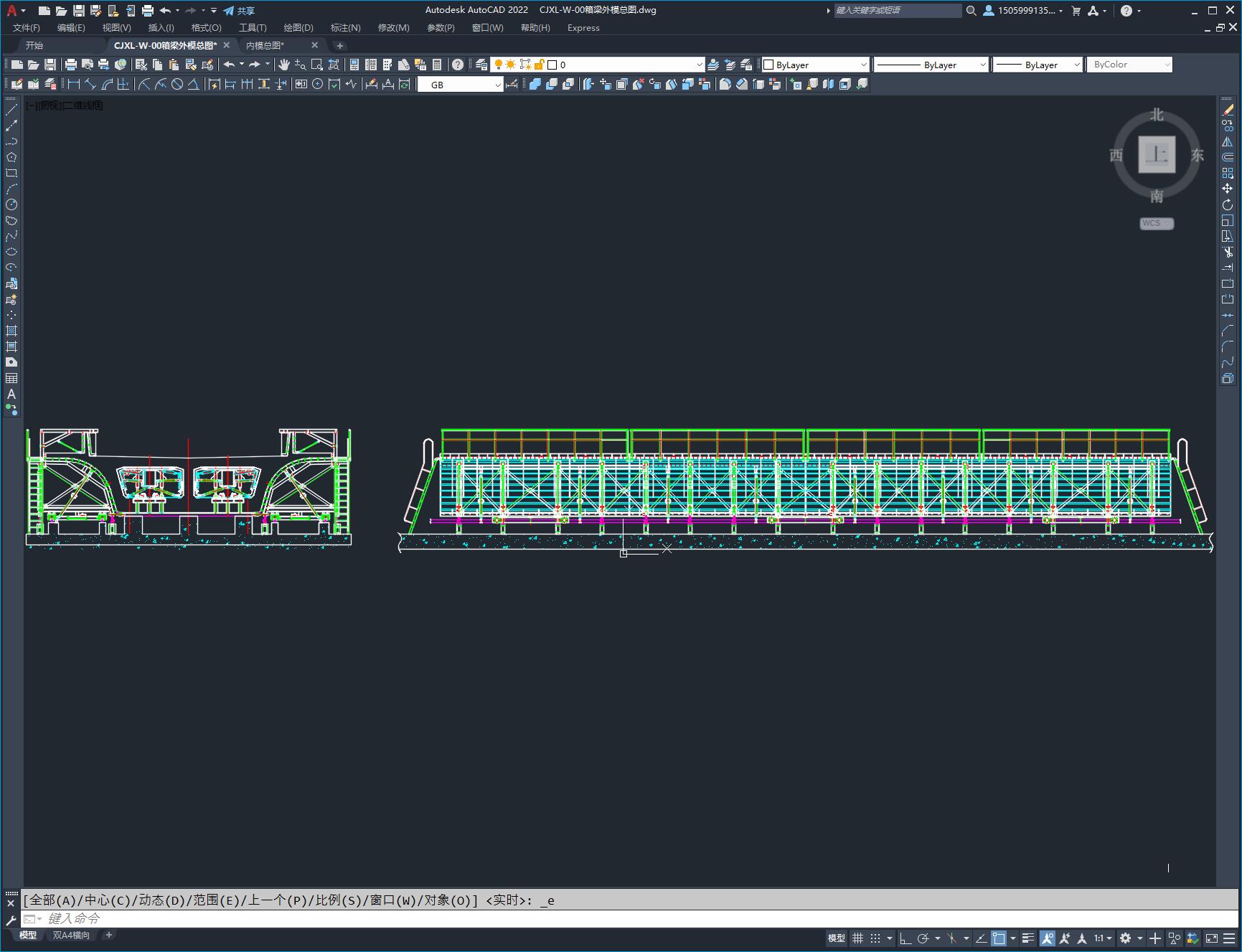Select the Linear dimension tool

tap(74, 84)
